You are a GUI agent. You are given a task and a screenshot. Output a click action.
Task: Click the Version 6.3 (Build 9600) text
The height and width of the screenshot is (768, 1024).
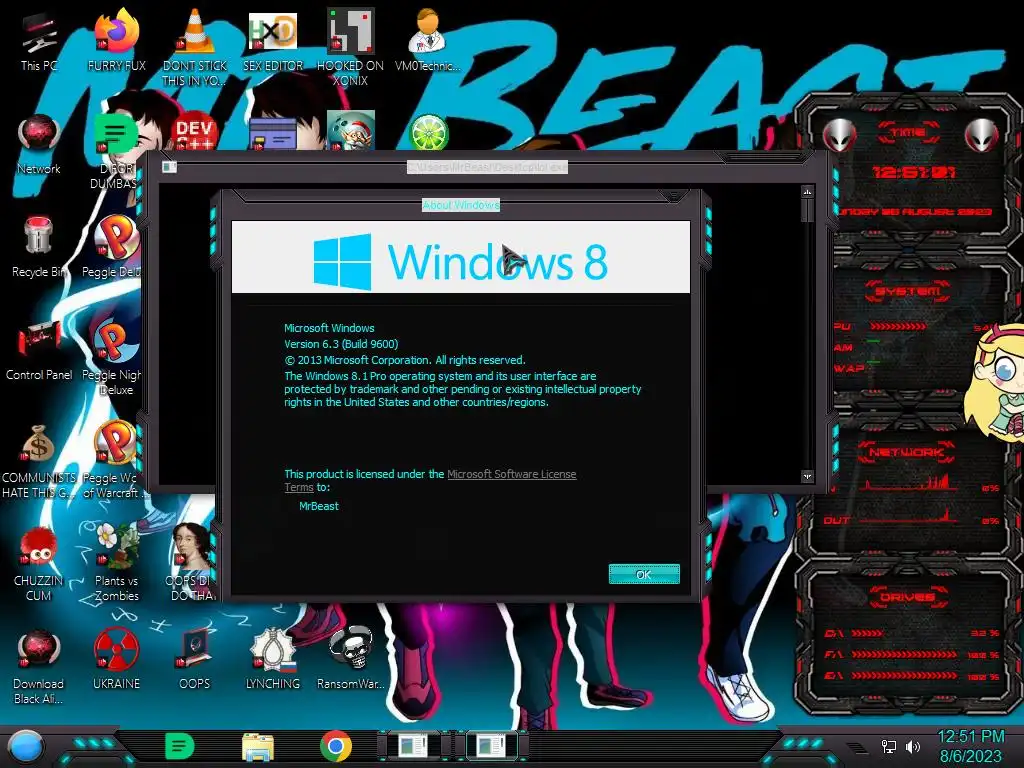(x=341, y=344)
